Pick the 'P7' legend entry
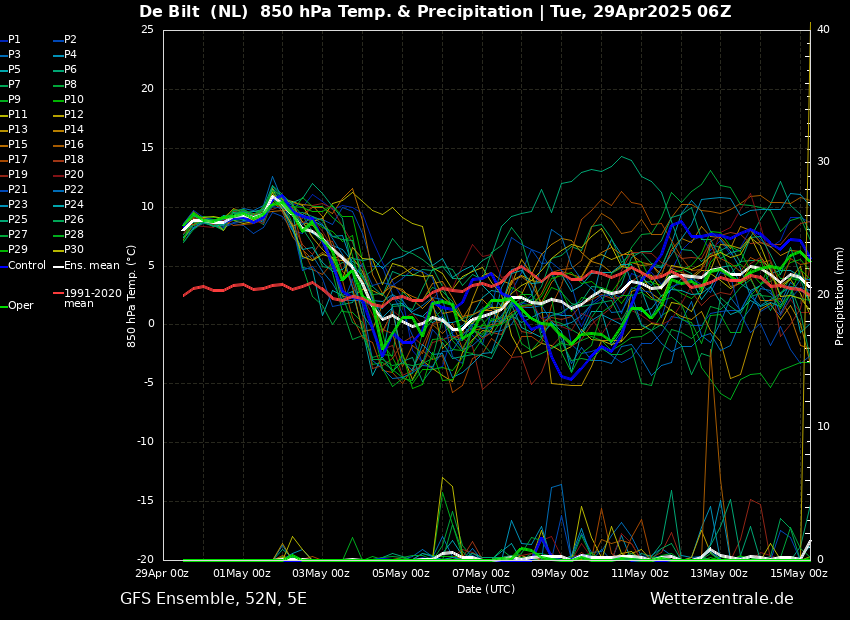 (x=14, y=85)
